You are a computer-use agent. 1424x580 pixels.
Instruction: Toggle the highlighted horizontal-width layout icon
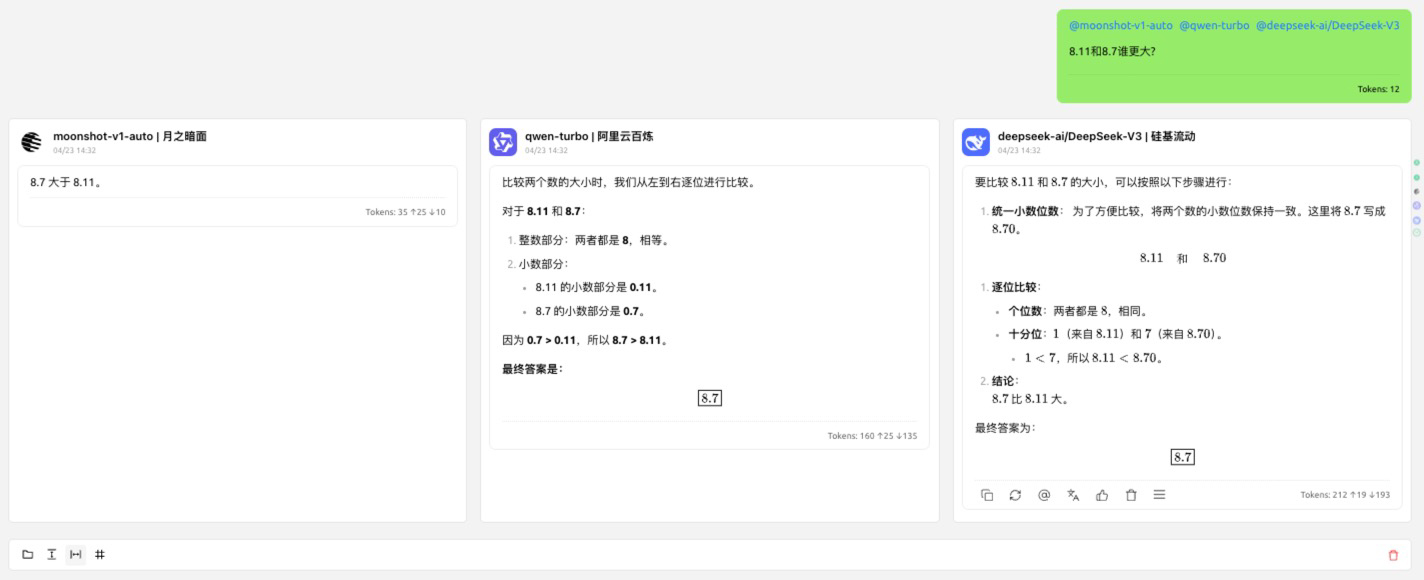(75, 554)
